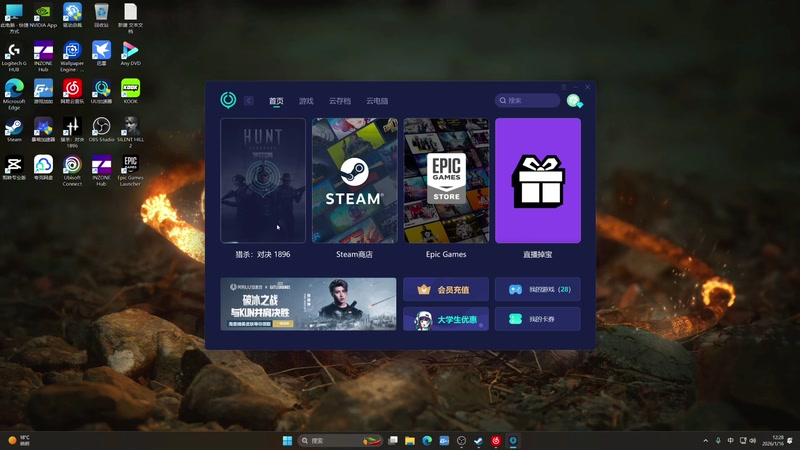Open the Hunt 1896 desktop game shortcut

pyautogui.click(x=72, y=133)
